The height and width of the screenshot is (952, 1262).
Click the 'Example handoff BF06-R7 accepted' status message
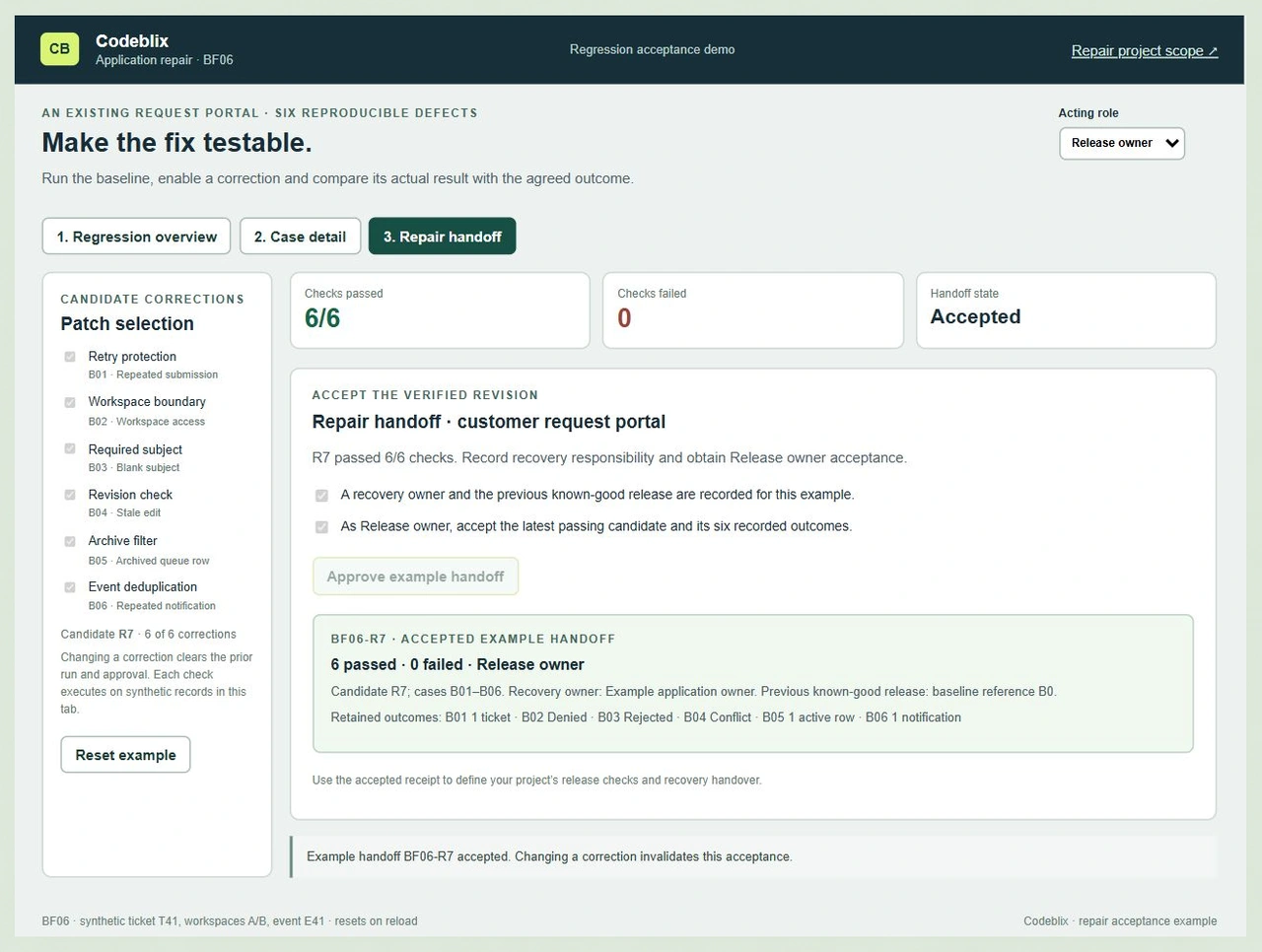tap(549, 856)
